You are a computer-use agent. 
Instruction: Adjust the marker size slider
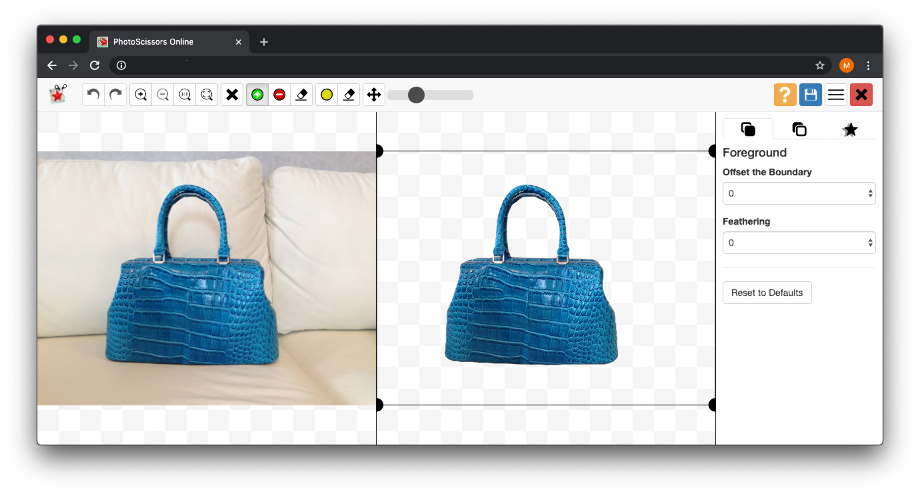pos(430,95)
